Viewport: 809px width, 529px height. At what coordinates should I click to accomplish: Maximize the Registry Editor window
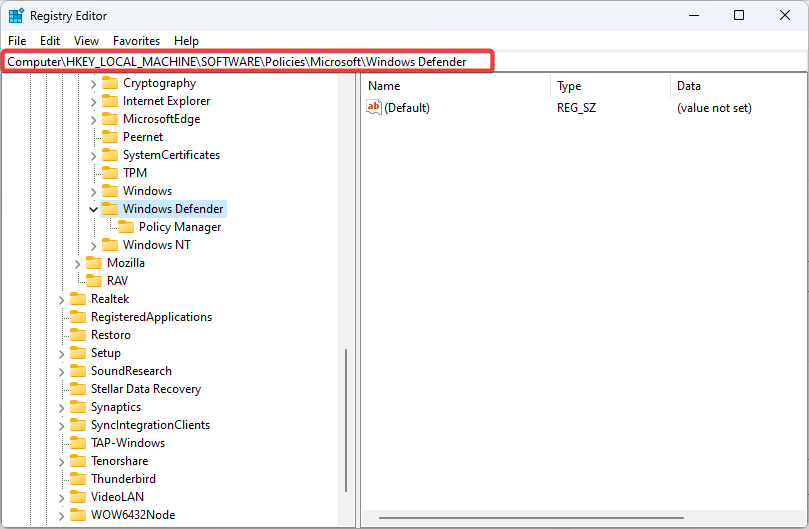(x=739, y=15)
